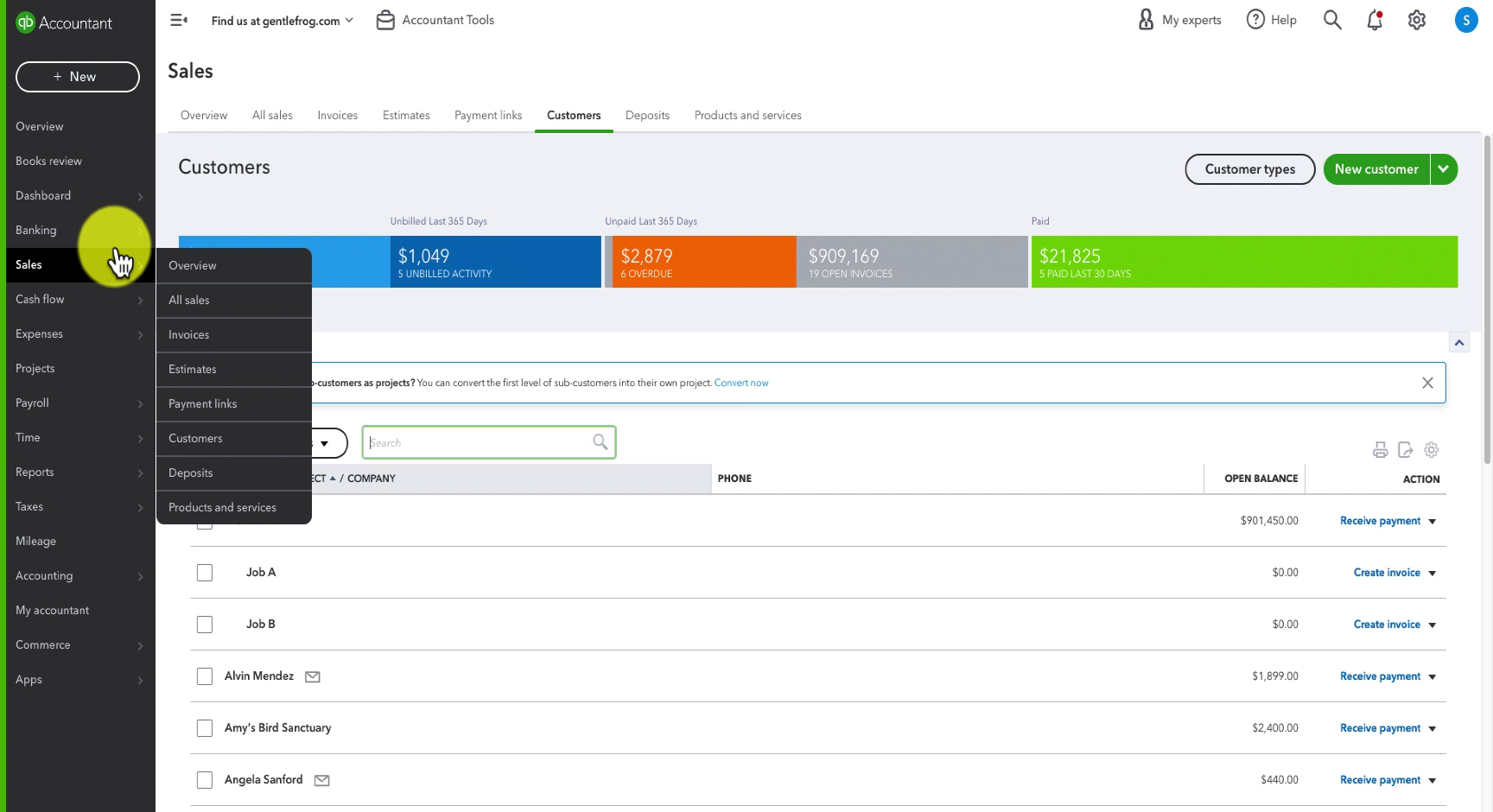Open table settings gear above the Action column
This screenshot has width=1493, height=812.
click(x=1432, y=450)
